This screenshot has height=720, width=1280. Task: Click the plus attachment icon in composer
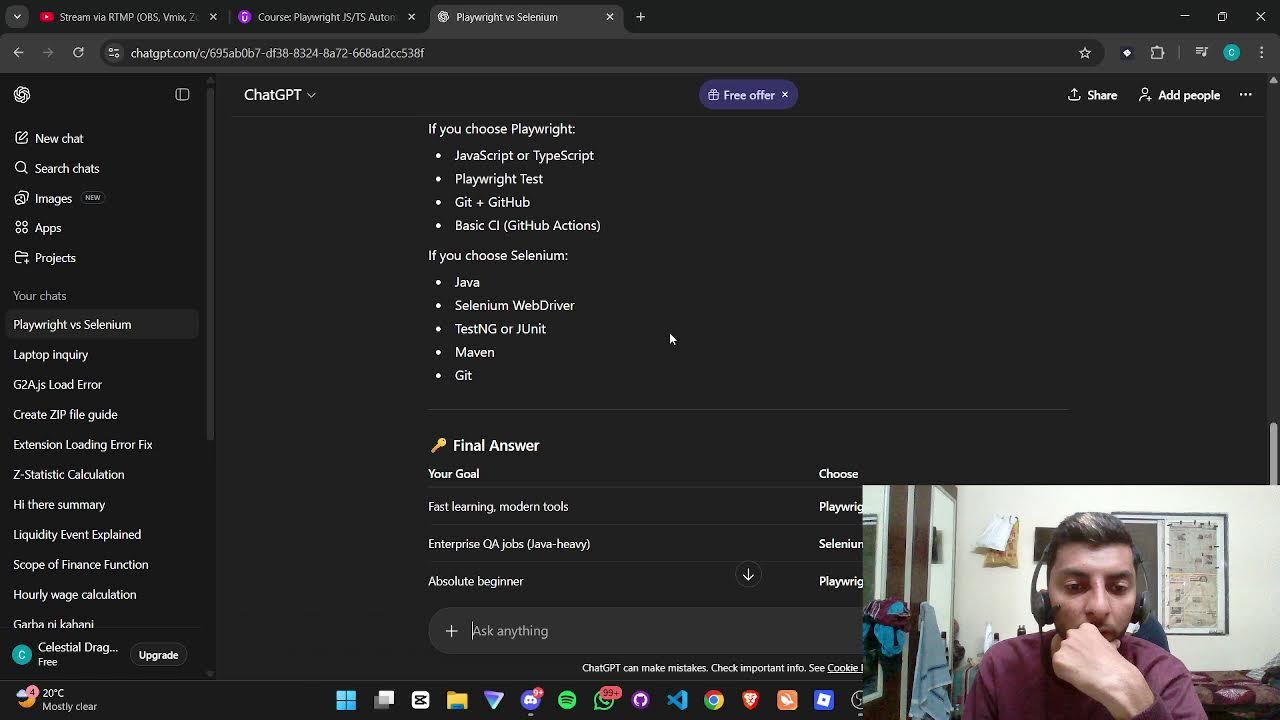point(451,631)
